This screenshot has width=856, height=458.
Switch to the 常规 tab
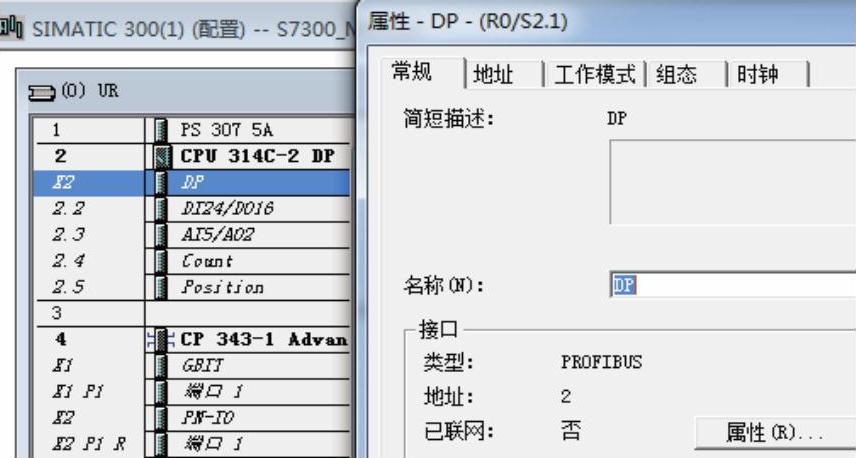pos(412,72)
